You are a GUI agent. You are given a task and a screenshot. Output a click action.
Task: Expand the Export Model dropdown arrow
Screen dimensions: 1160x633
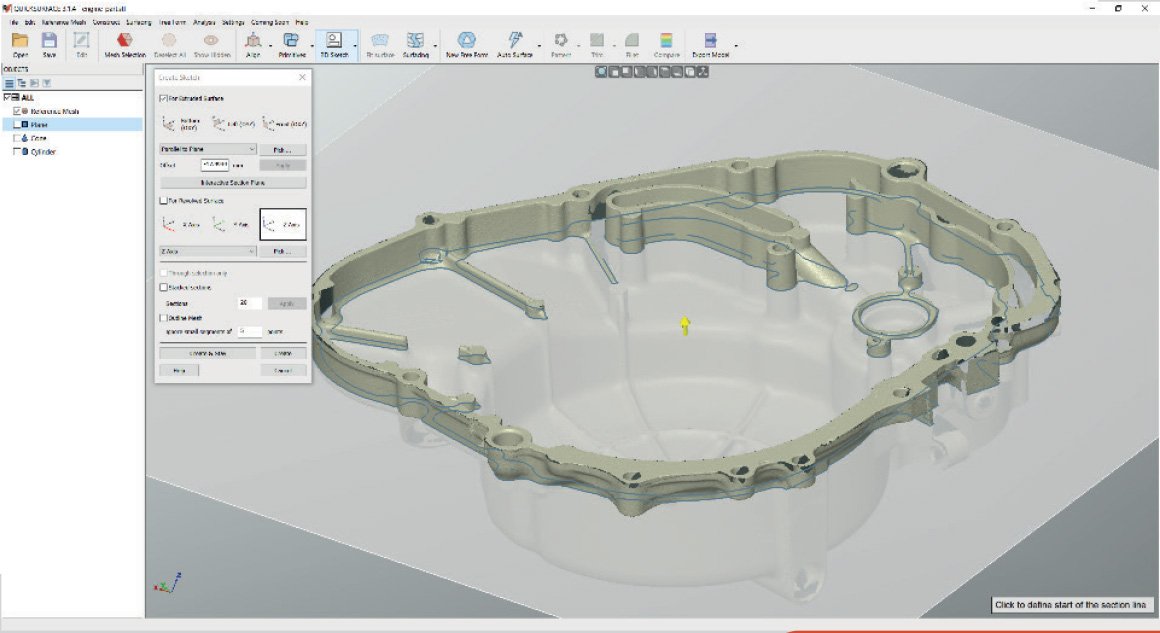click(735, 47)
